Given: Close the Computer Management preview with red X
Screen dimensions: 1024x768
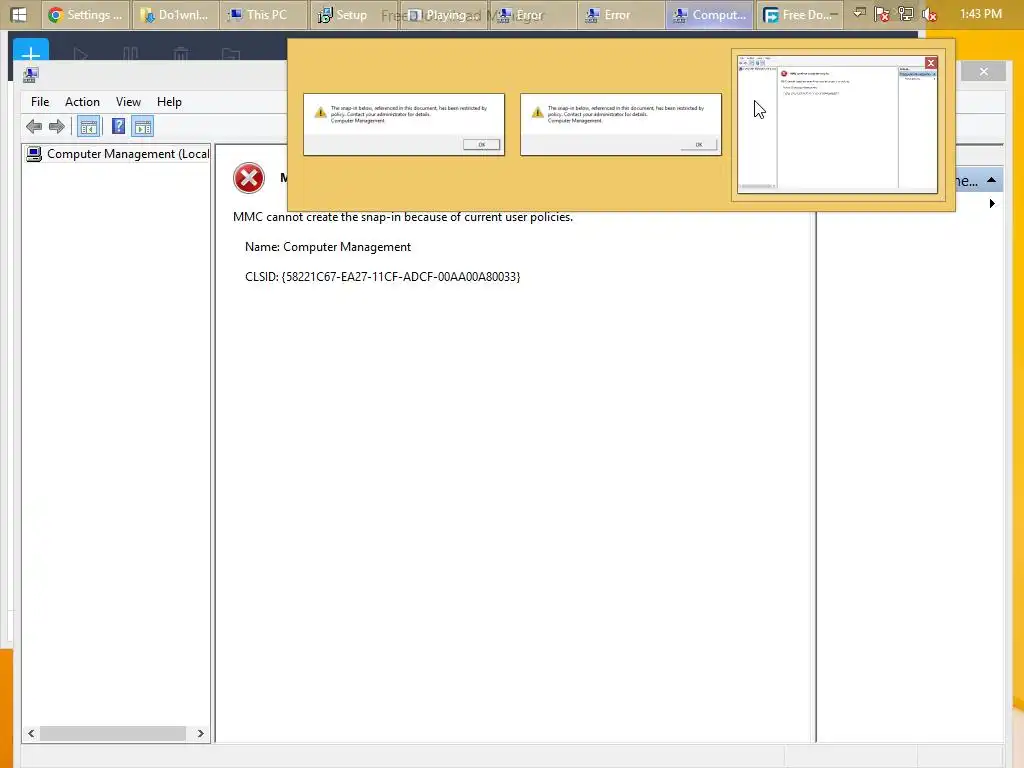Looking at the screenshot, I should pos(931,63).
